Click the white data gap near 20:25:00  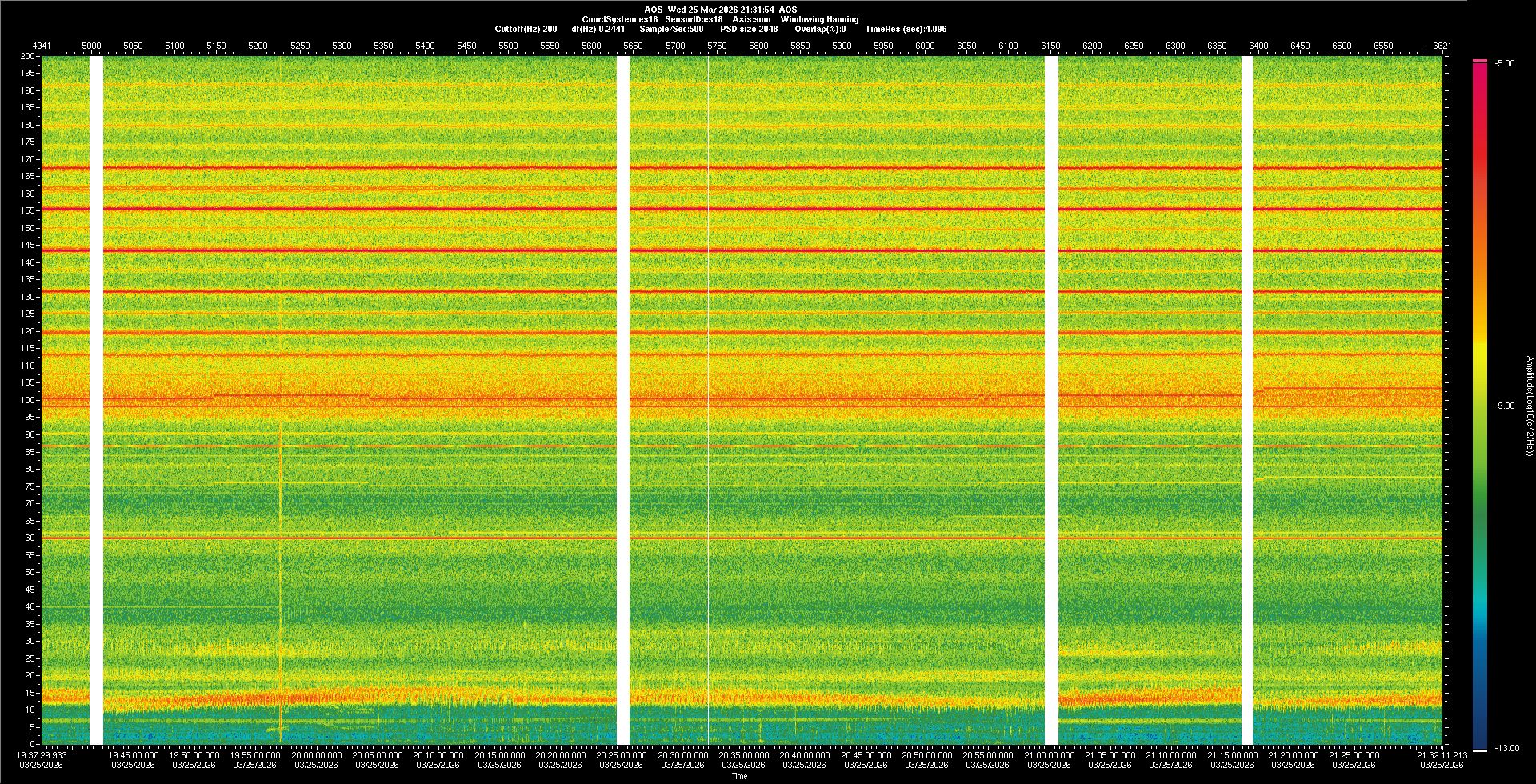click(x=623, y=400)
